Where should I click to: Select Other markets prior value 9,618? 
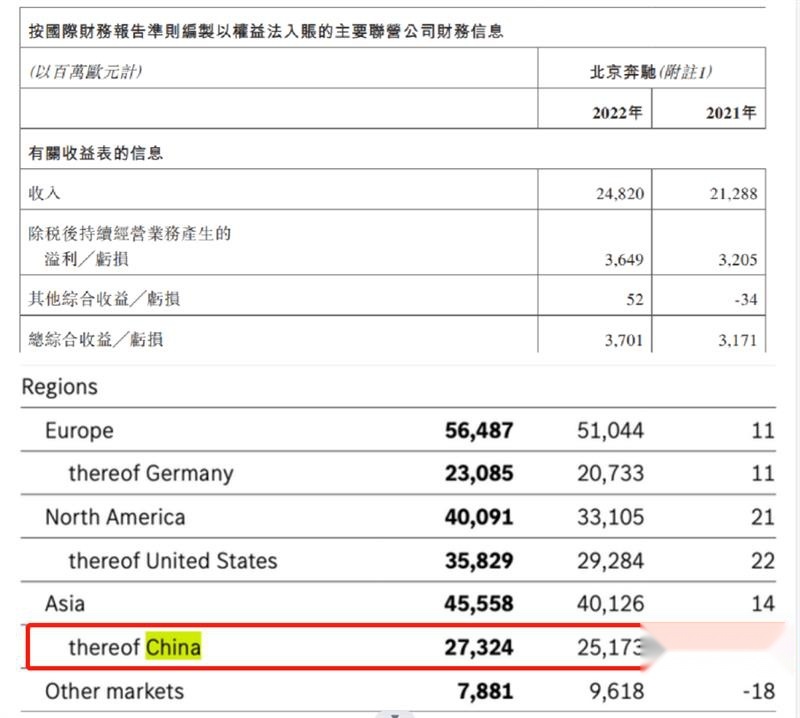(x=616, y=691)
